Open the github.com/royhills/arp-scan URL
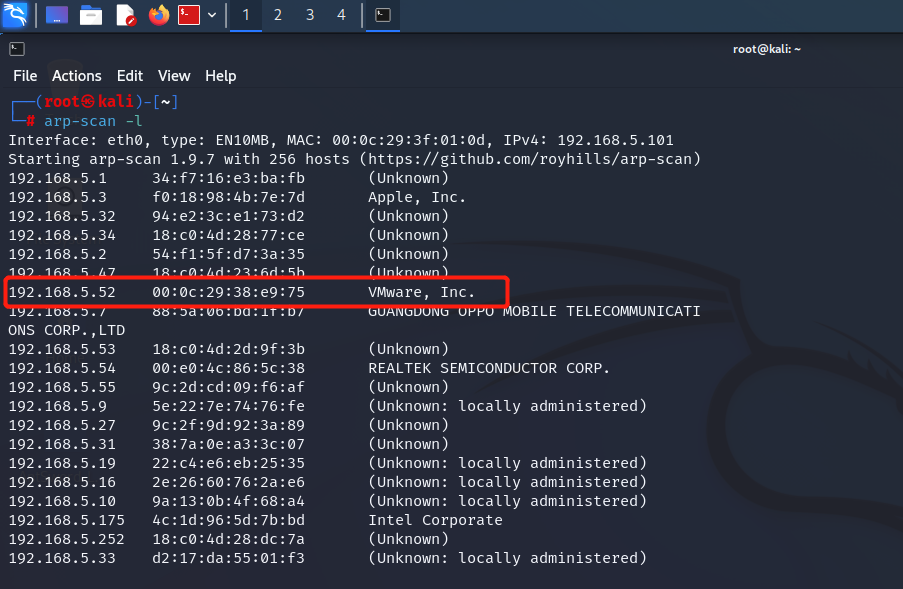Viewport: 903px width, 589px height. (530, 159)
